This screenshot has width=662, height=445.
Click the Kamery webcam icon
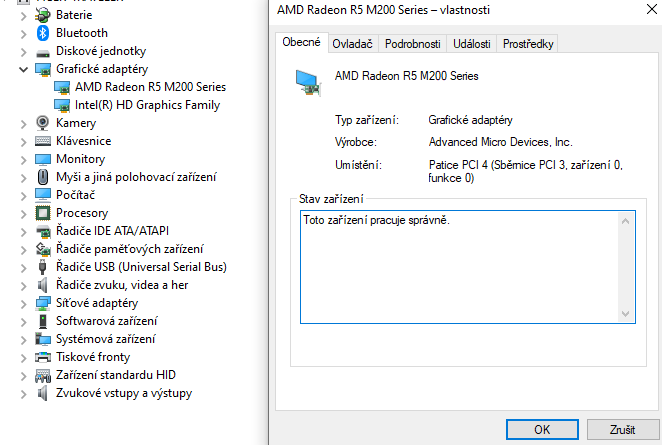[x=43, y=123]
